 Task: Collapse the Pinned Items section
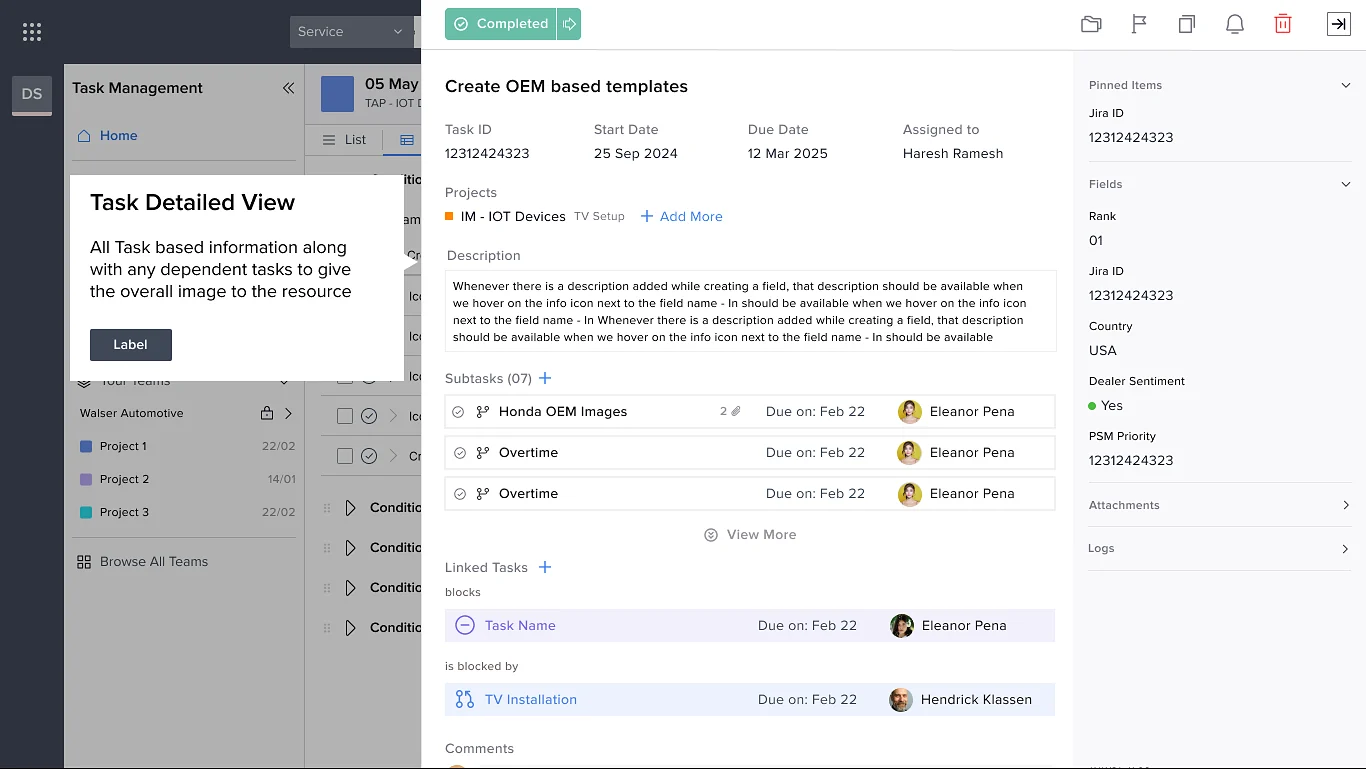point(1346,85)
